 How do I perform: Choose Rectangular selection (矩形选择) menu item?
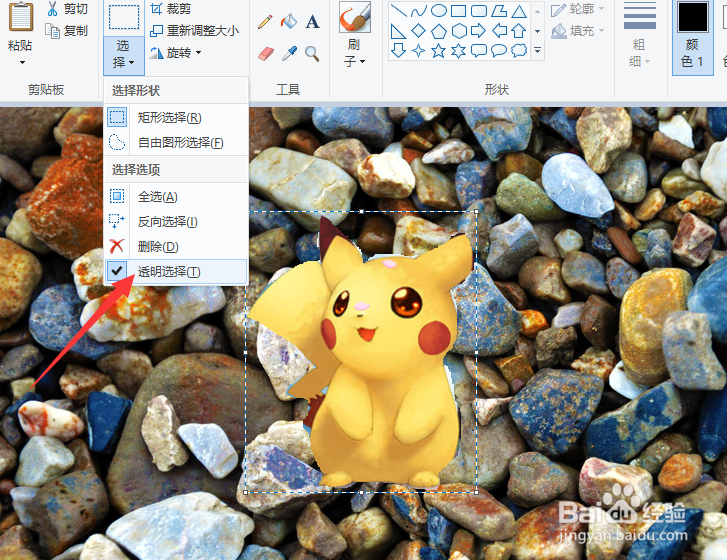(x=176, y=117)
